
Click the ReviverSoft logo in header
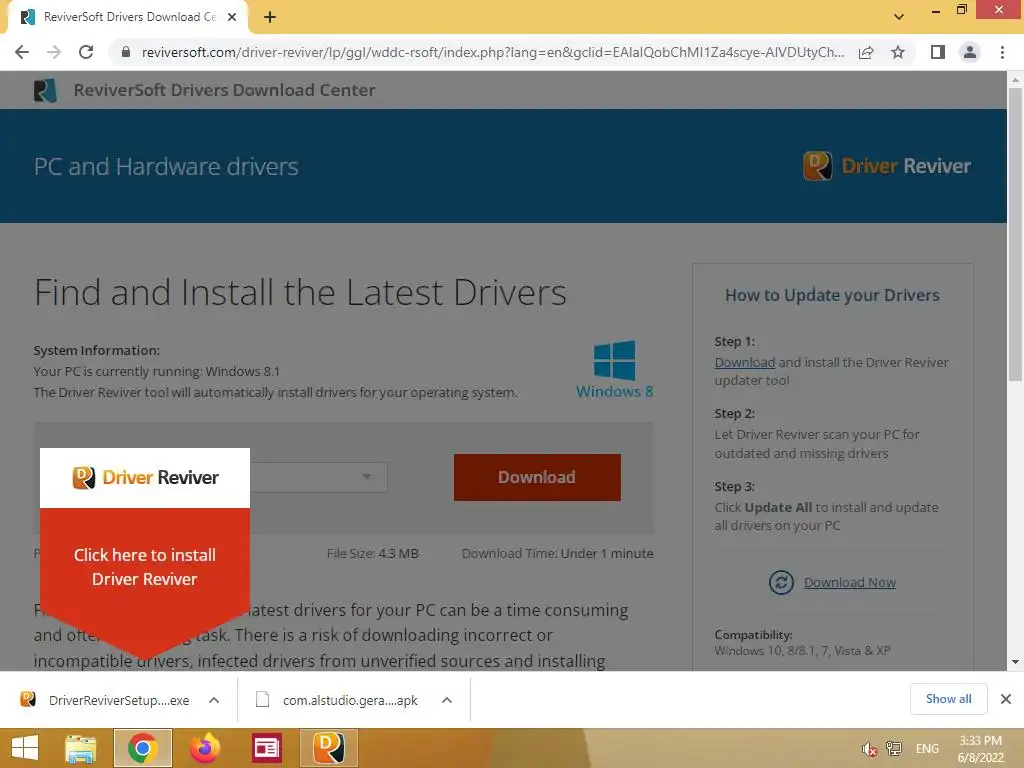tap(45, 90)
